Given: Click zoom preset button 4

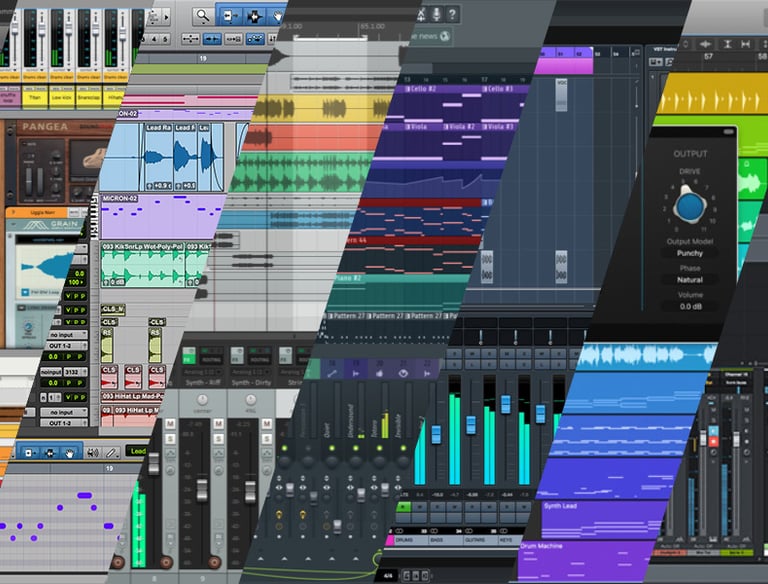Looking at the screenshot, I should [154, 39].
